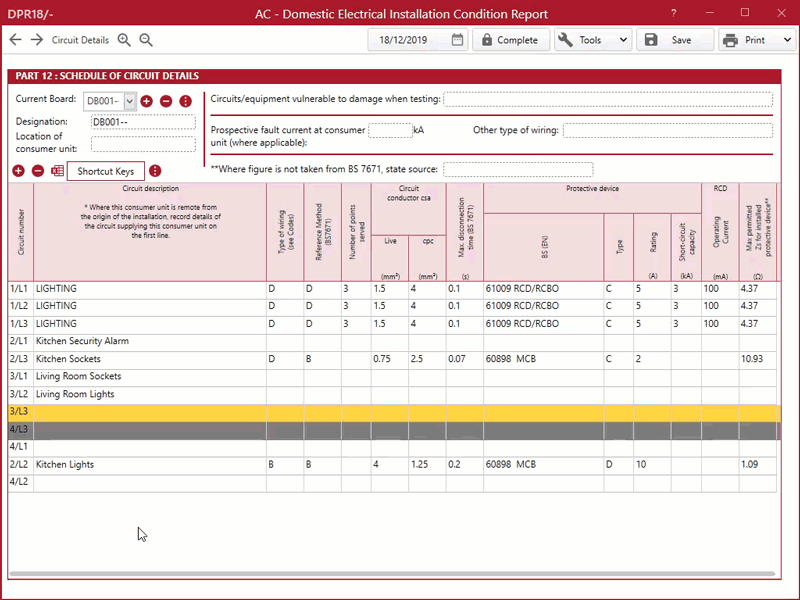This screenshot has width=800, height=600.
Task: Open the Help question mark in title bar
Action: click(x=673, y=13)
